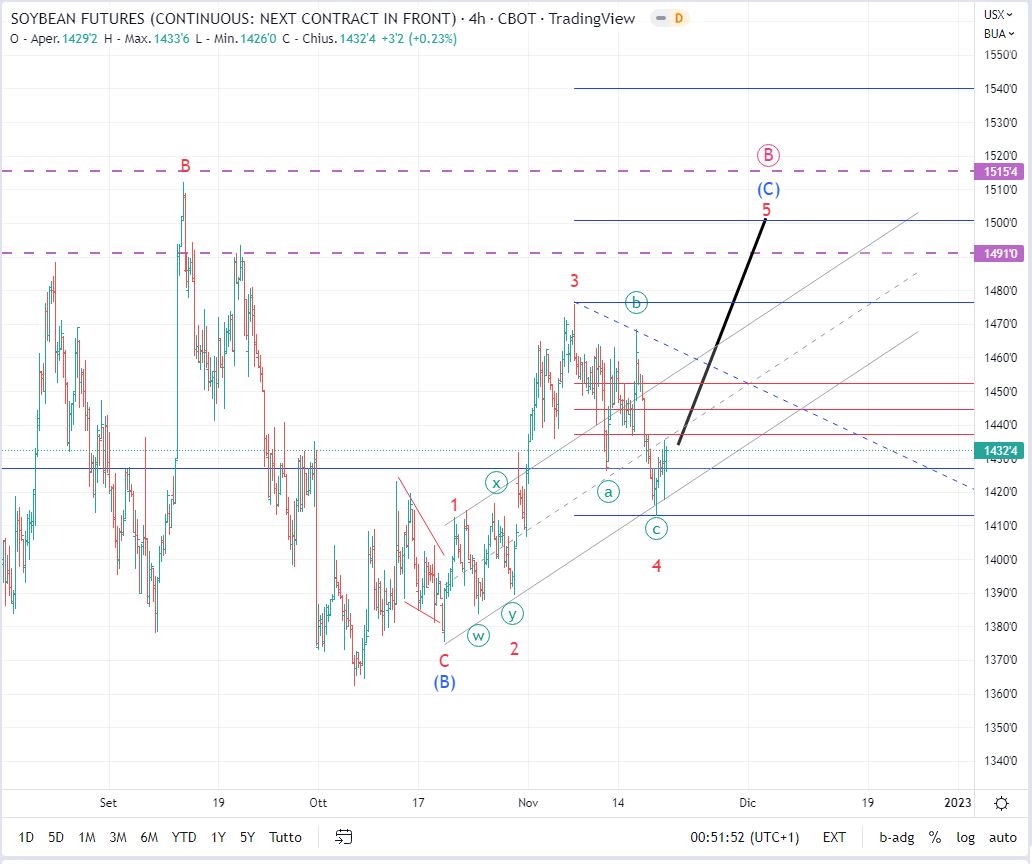Switch to 6M time range
Image resolution: width=1032 pixels, height=864 pixels.
(x=149, y=837)
